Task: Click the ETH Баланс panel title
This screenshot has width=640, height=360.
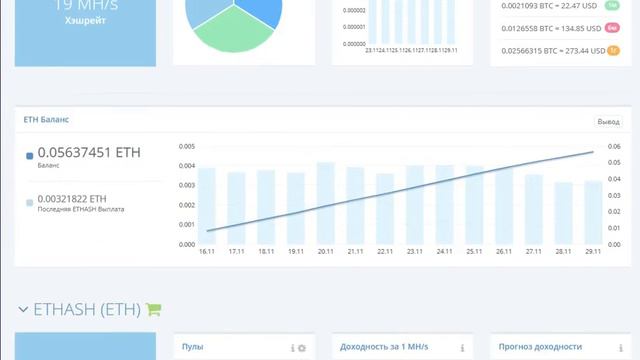Action: point(46,120)
